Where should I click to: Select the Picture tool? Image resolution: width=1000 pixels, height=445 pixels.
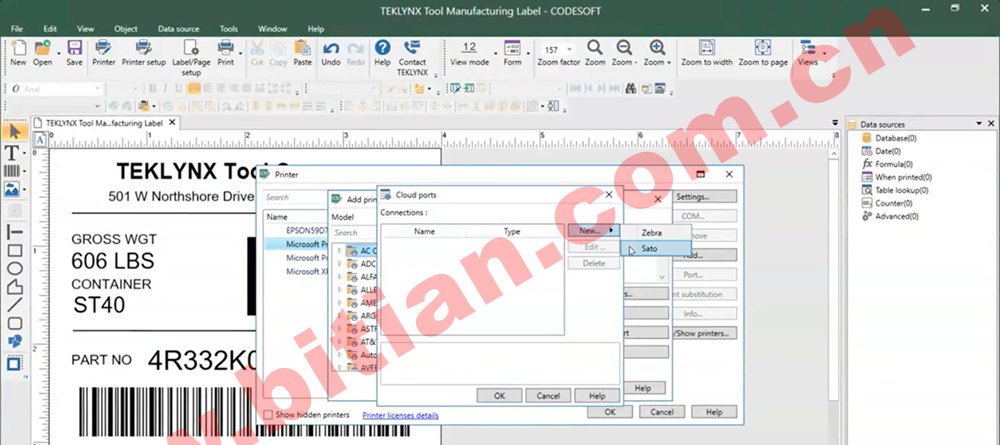(11, 189)
